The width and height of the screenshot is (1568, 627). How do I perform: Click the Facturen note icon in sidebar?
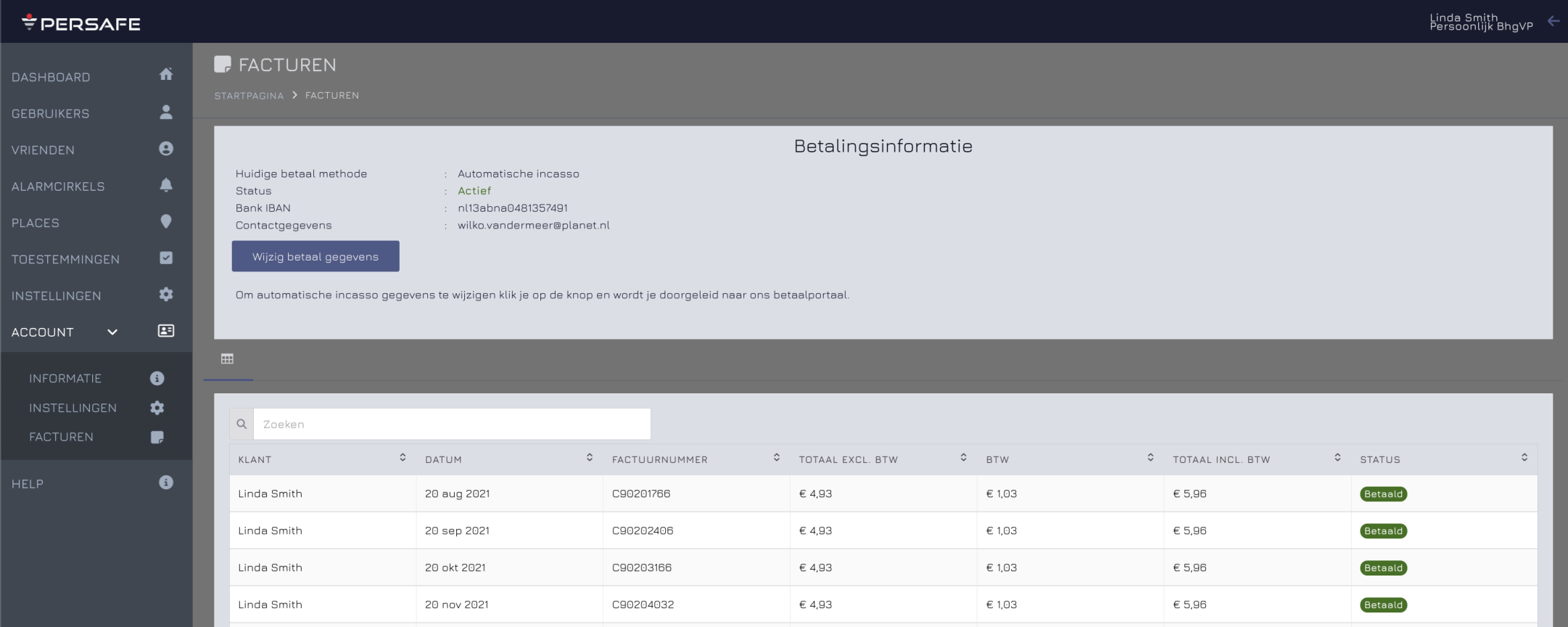point(157,437)
